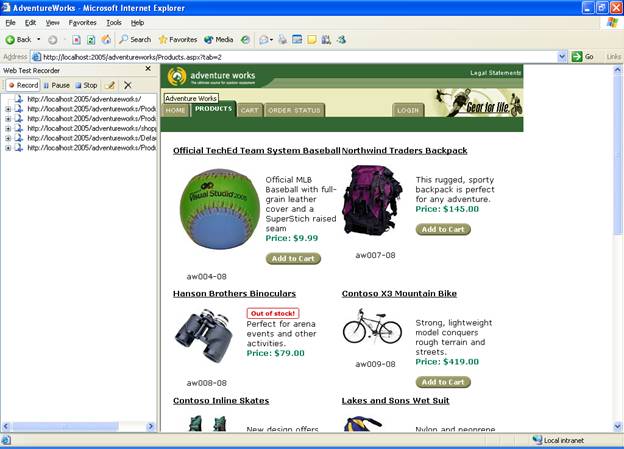624x449 pixels.
Task: Refresh the page with the Refresh icon
Action: coord(91,39)
